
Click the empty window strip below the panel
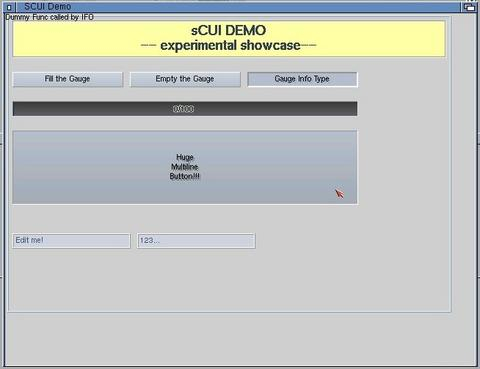[240, 338]
